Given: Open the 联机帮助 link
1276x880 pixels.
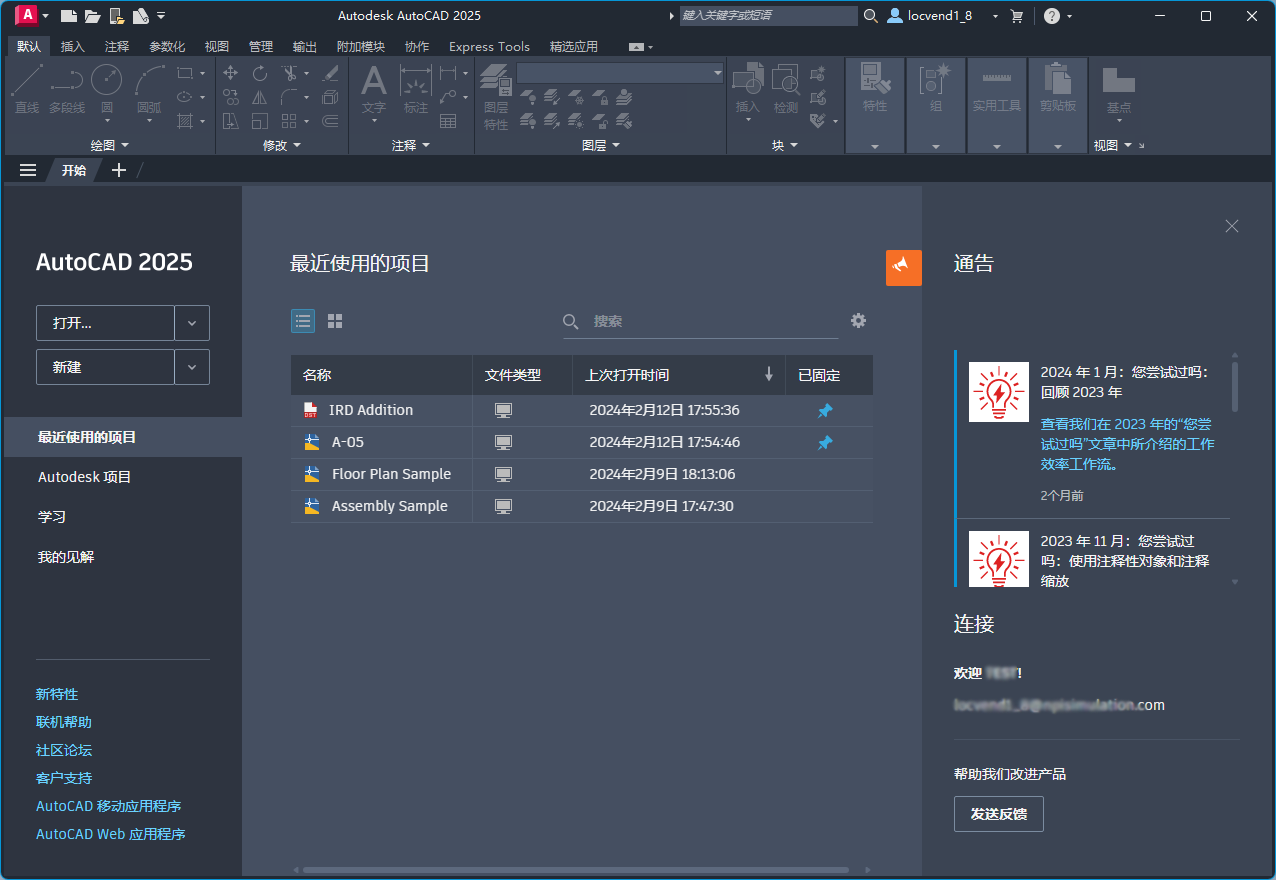Looking at the screenshot, I should coord(64,722).
